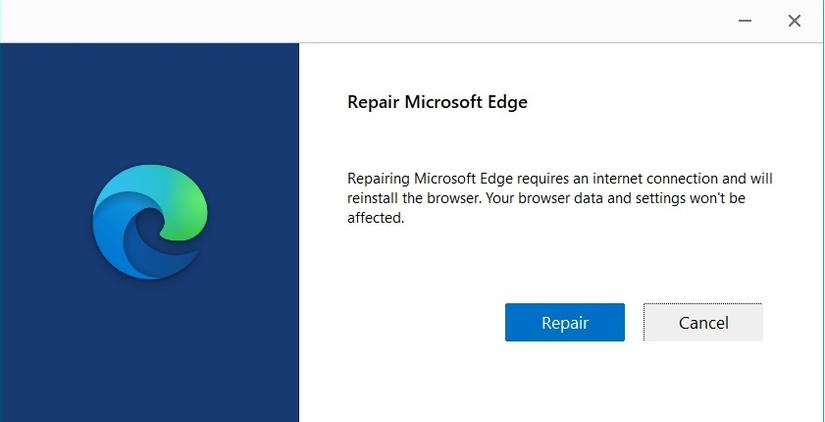Click the Microsoft Edge logo
The image size is (825, 422).
click(x=150, y=222)
